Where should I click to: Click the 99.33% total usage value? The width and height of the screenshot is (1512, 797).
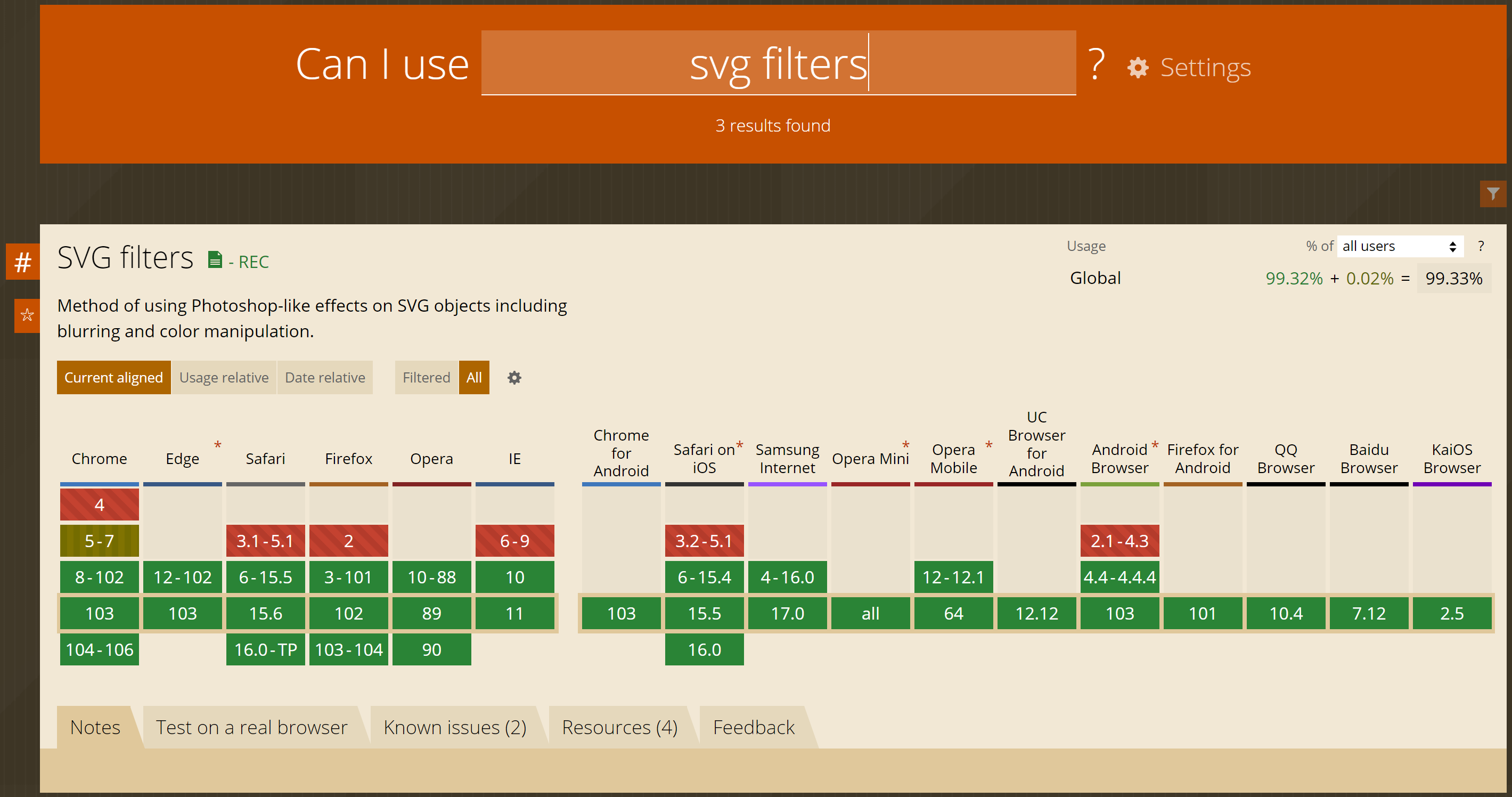[x=1454, y=279]
